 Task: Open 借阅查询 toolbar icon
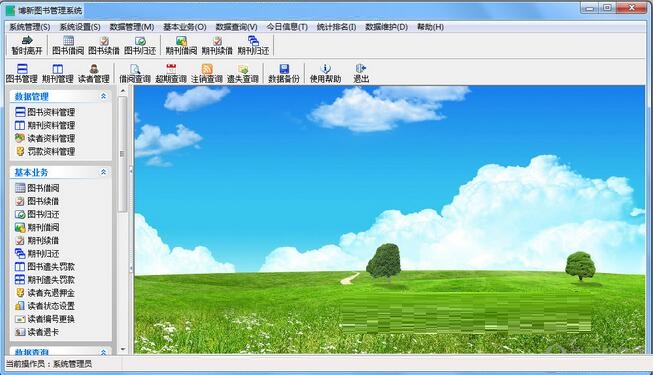coord(135,73)
